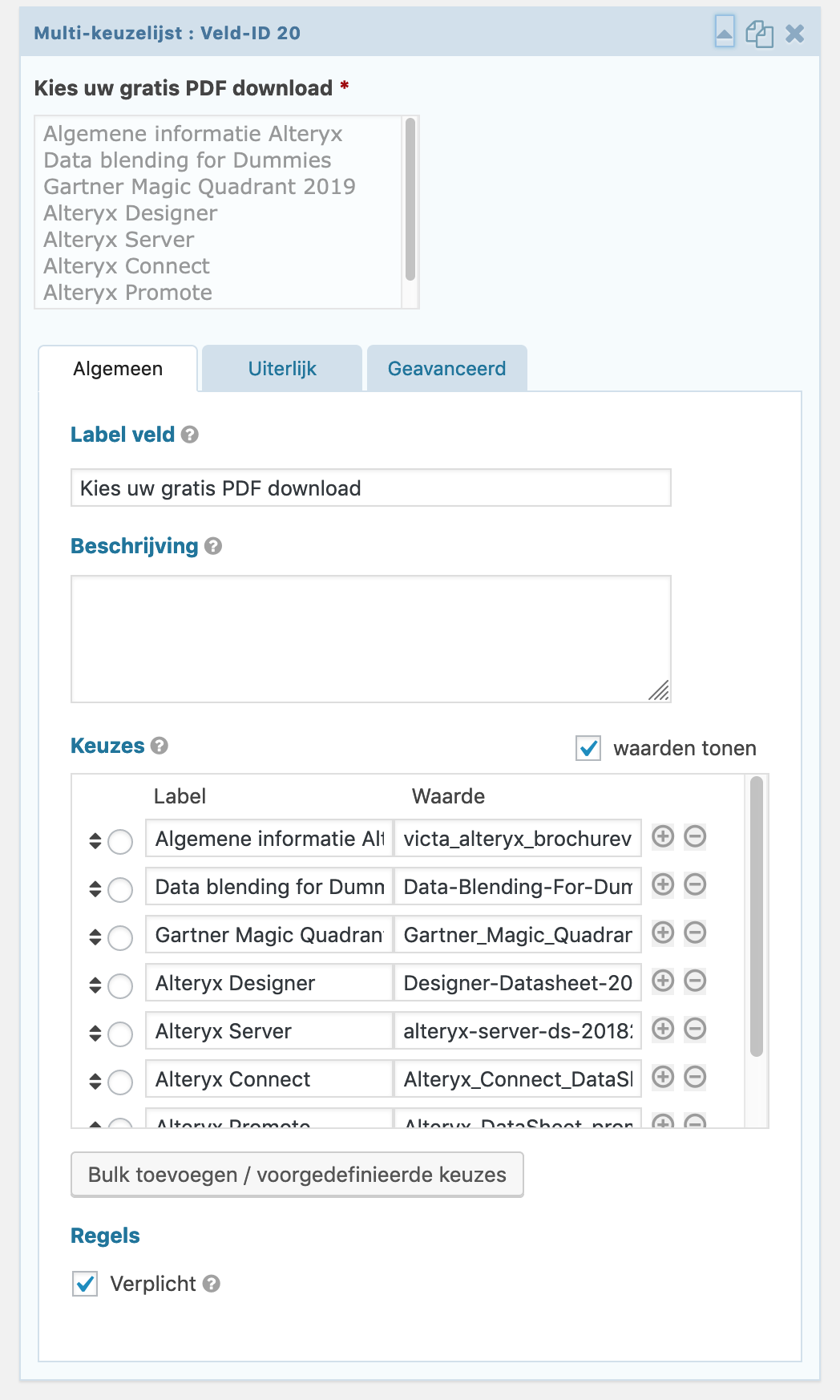The width and height of the screenshot is (840, 1400).
Task: Click the Beschrijving help icon
Action: tap(213, 546)
